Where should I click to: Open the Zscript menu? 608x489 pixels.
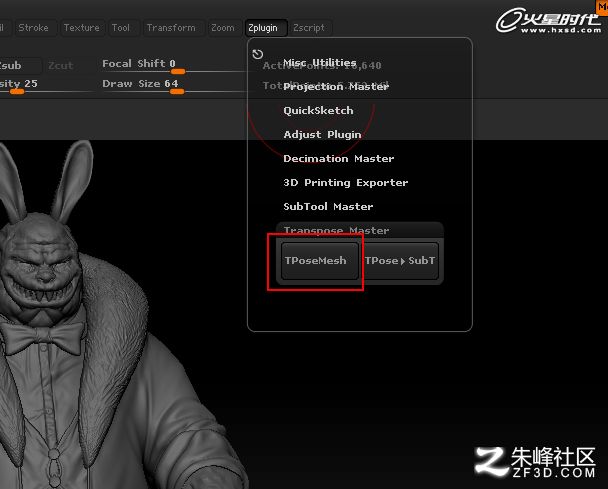(x=309, y=28)
